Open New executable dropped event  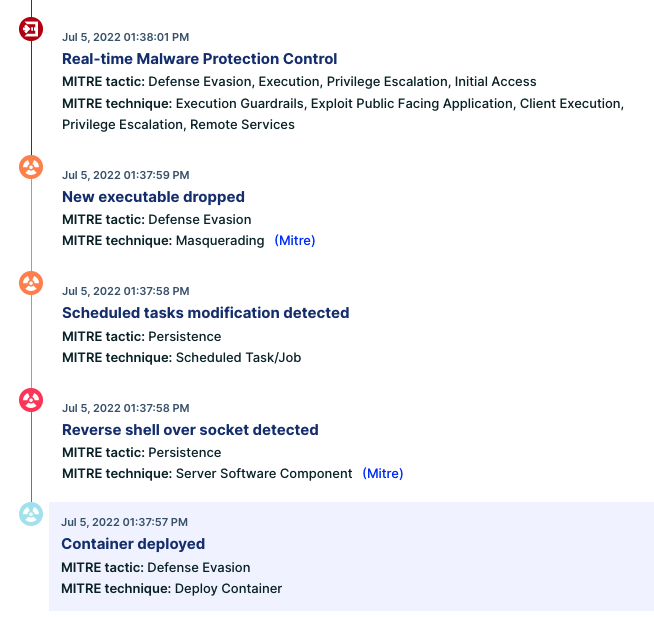[x=153, y=197]
